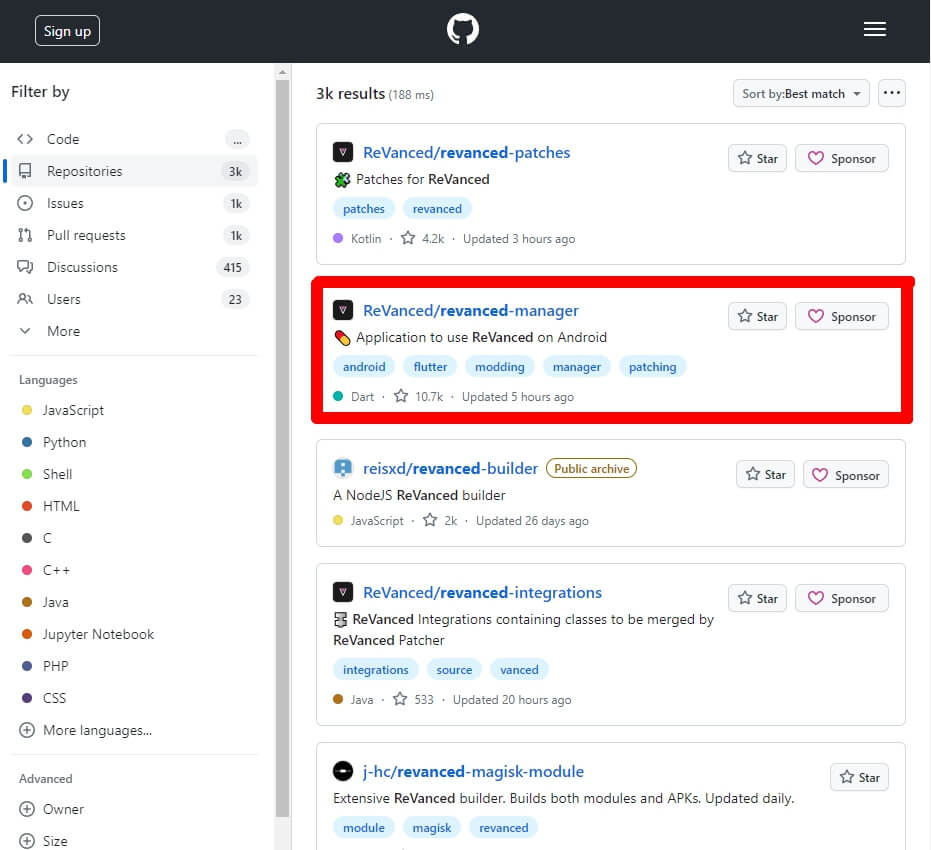Open ReVanced/revanced-patches repository
The width and height of the screenshot is (931, 850).
pos(466,153)
